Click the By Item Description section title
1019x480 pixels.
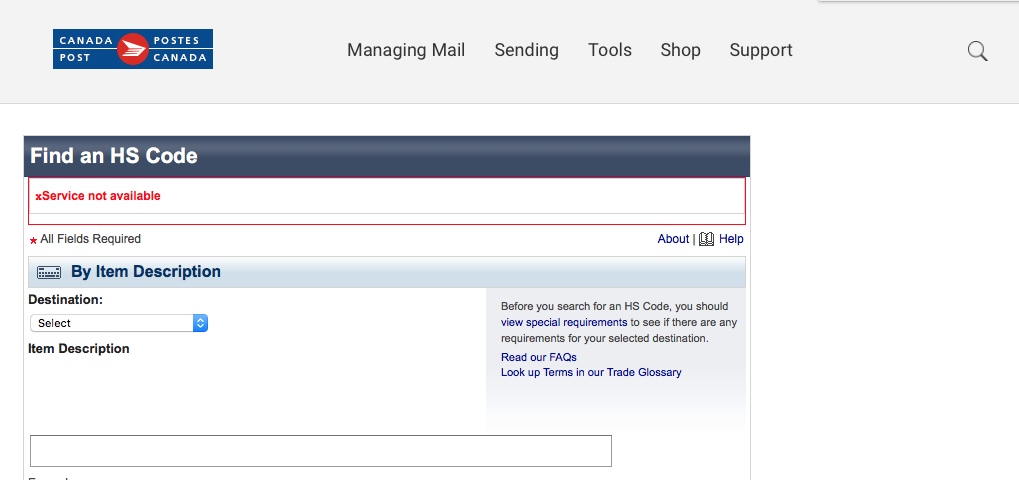tap(146, 272)
